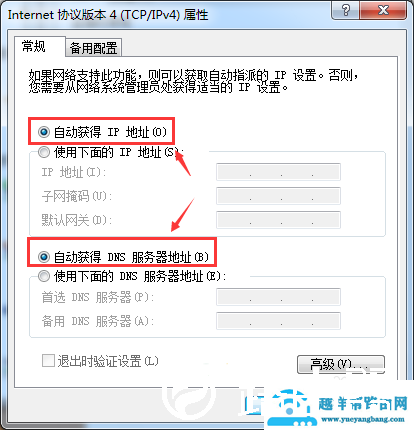This screenshot has height=430, width=414.
Task: Focus the 默认网关 input field
Action: point(278,220)
